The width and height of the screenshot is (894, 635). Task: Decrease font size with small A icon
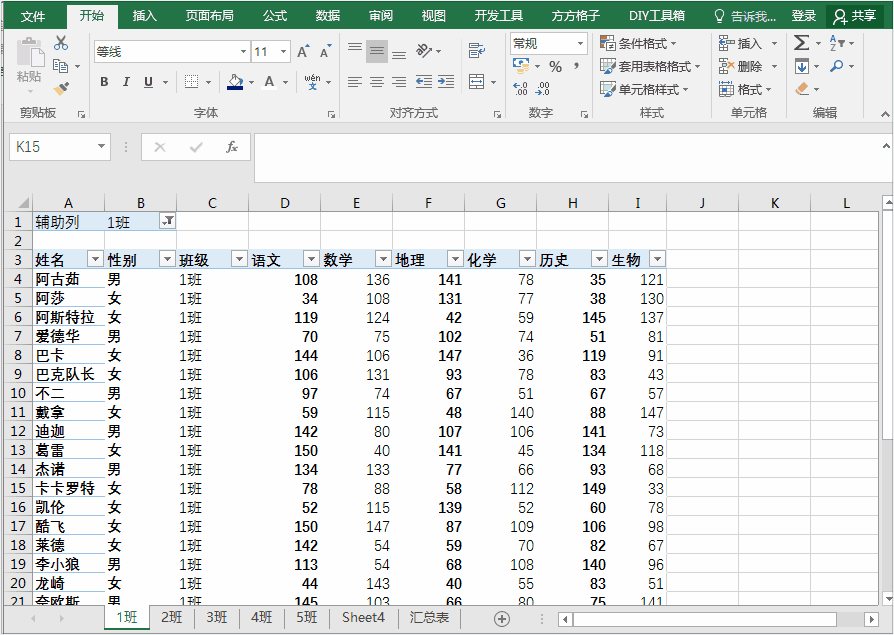(325, 51)
